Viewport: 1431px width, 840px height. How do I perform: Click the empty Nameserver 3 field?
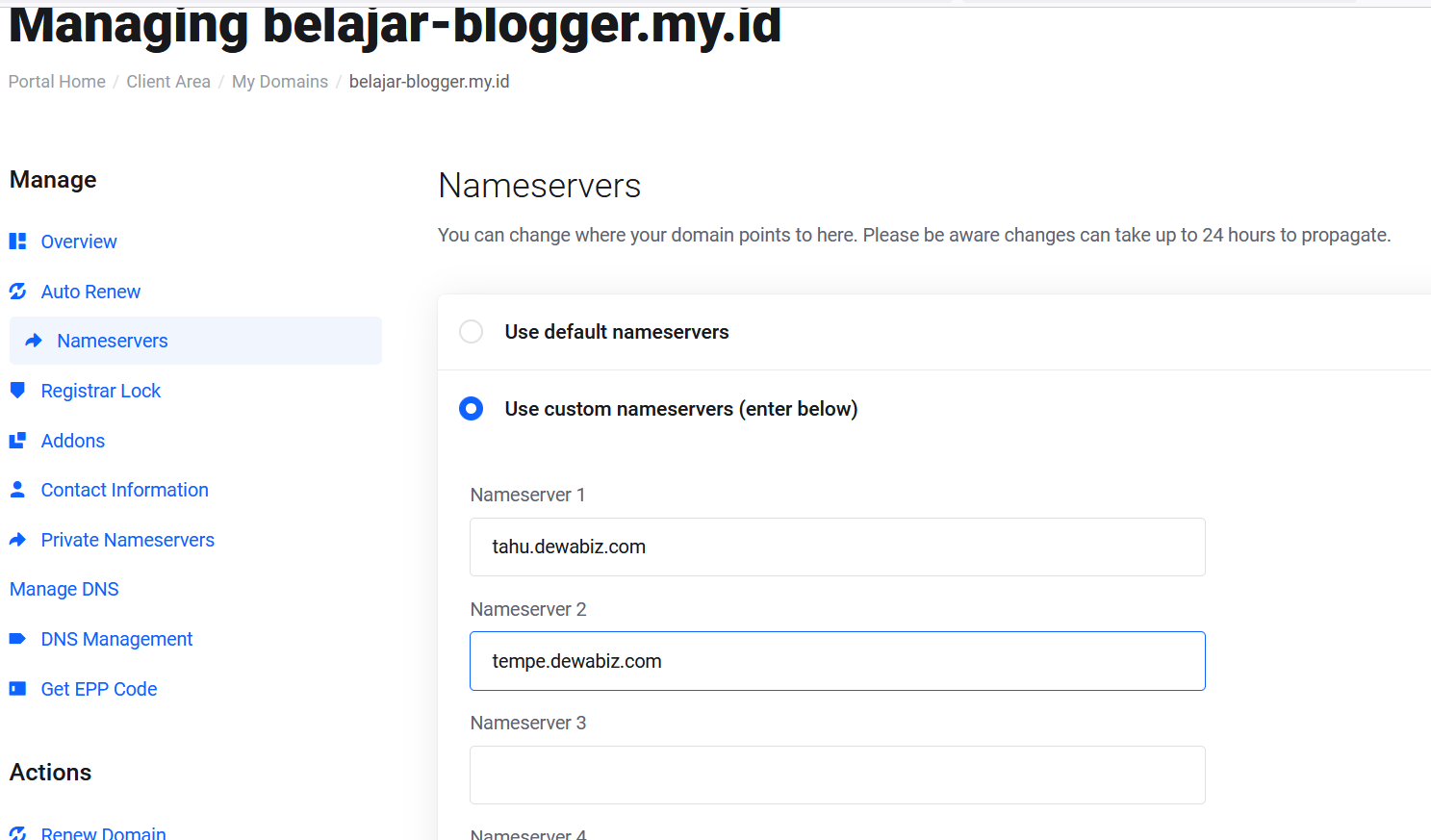tap(836, 775)
